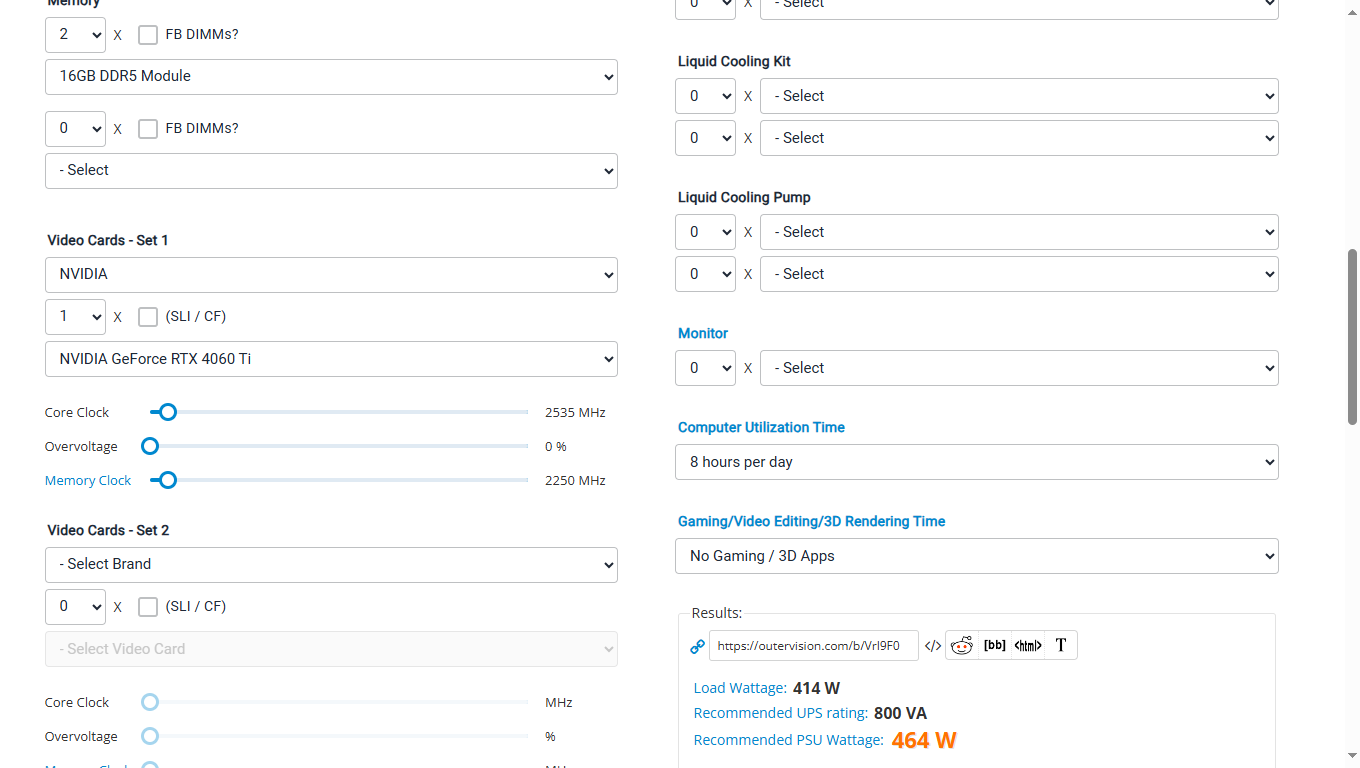Open the No Gaming / 3D Apps dropdown

tap(977, 557)
